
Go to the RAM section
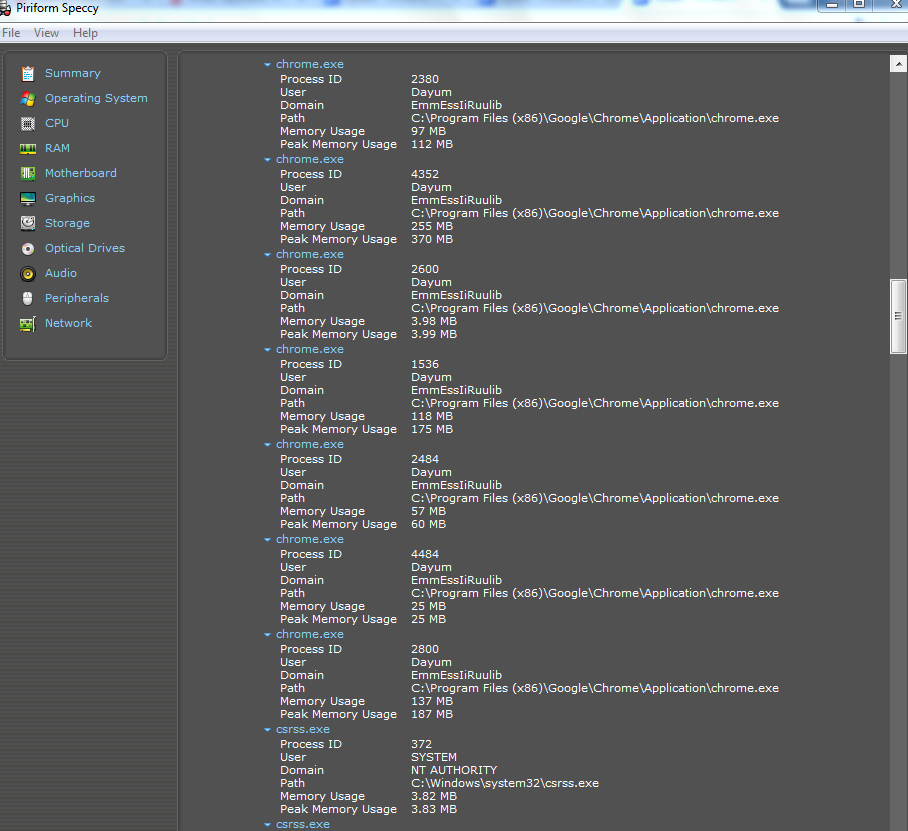pos(57,148)
